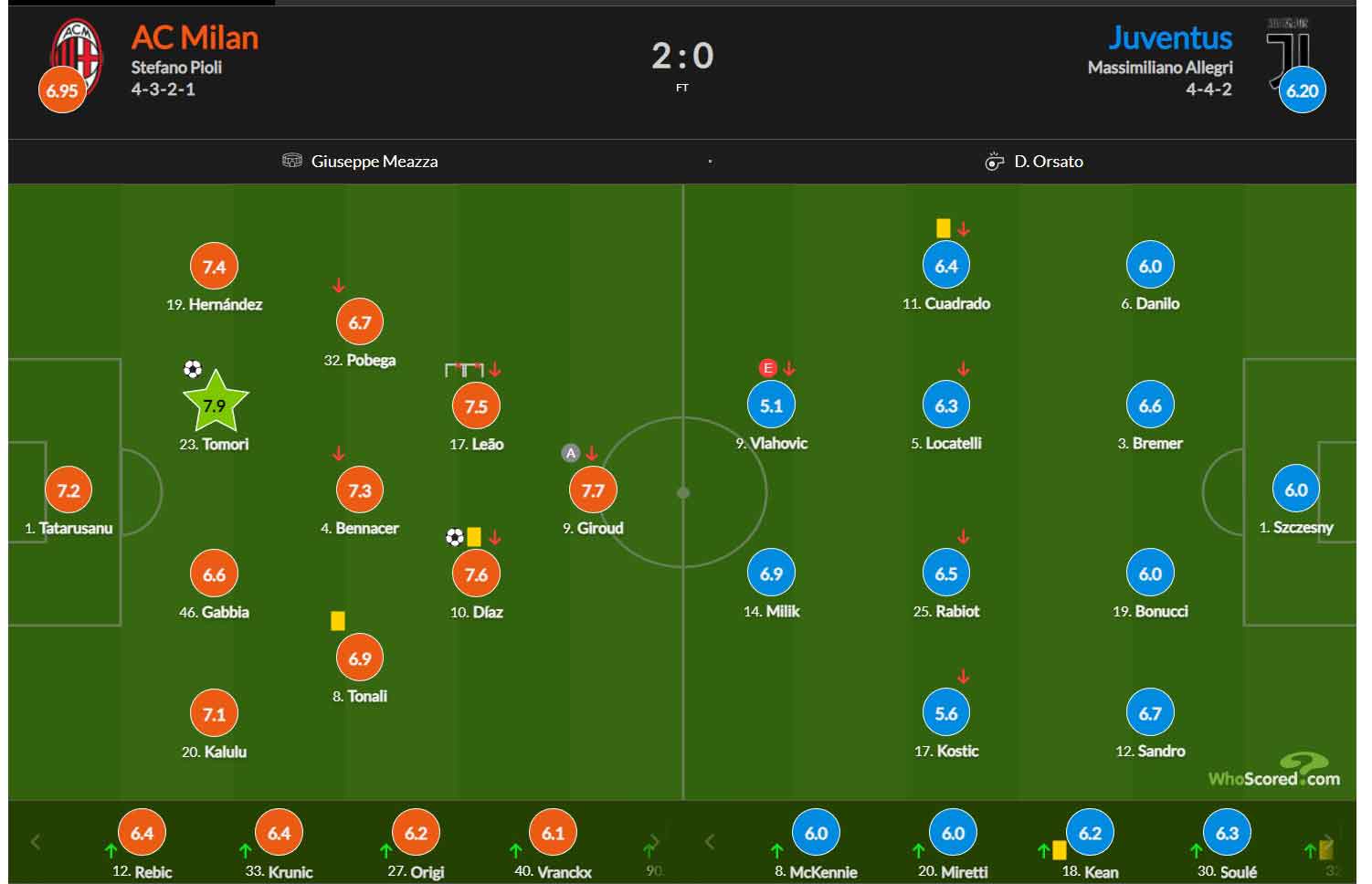Click the goal ball icon above Tomori
This screenshot has width=1372, height=884.
click(192, 369)
